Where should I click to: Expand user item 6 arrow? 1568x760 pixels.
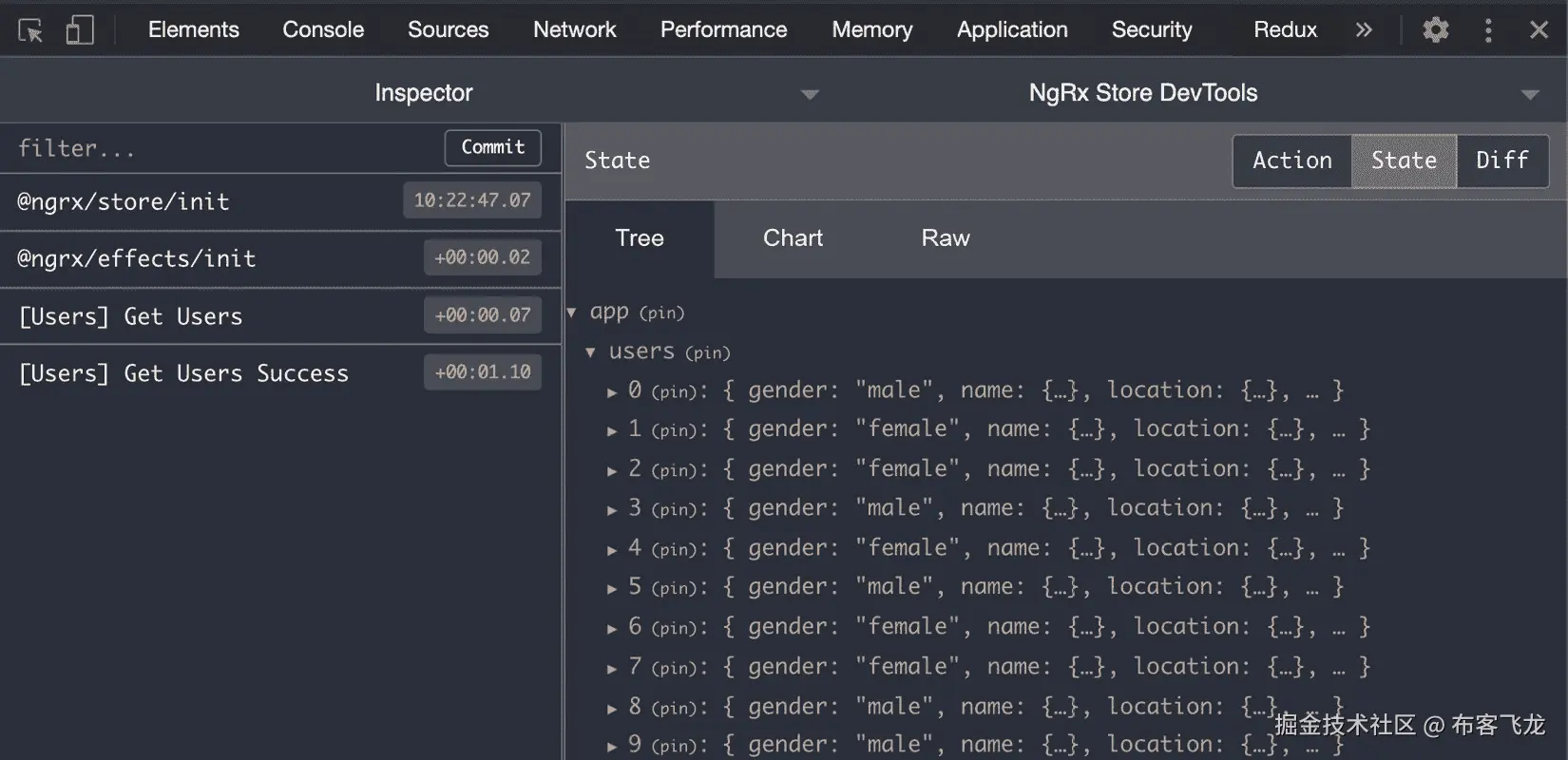point(612,629)
